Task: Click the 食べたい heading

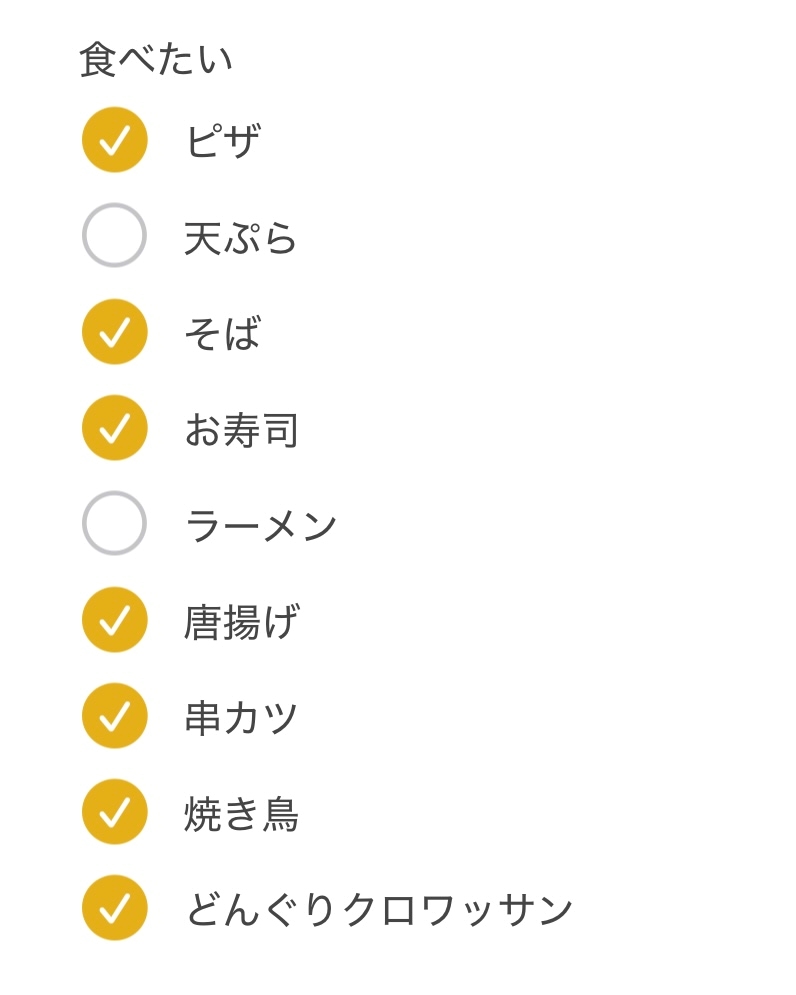Action: pos(156,60)
